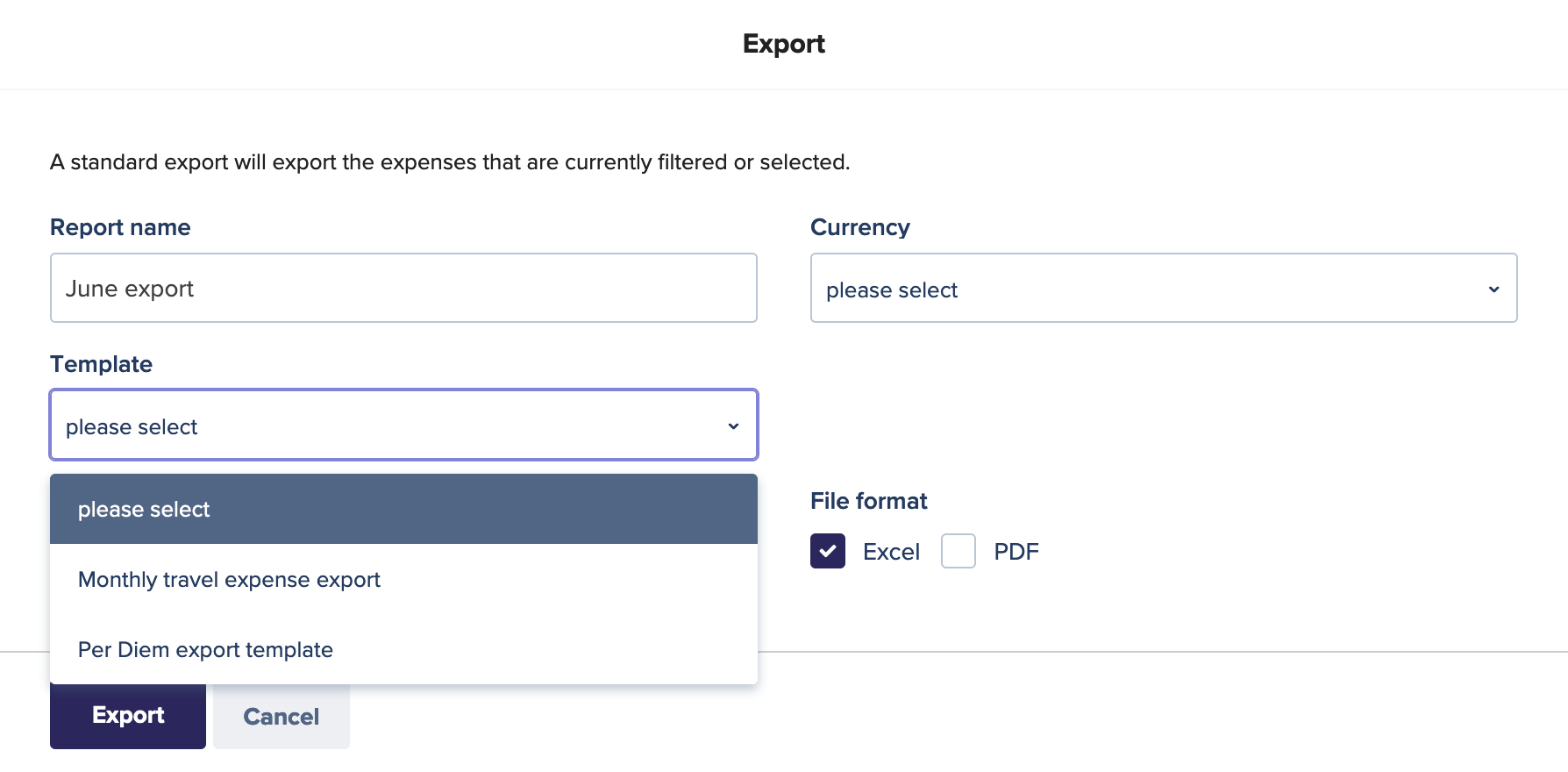Cancel the export dialog
Image resolution: width=1568 pixels, height=772 pixels.
click(282, 716)
